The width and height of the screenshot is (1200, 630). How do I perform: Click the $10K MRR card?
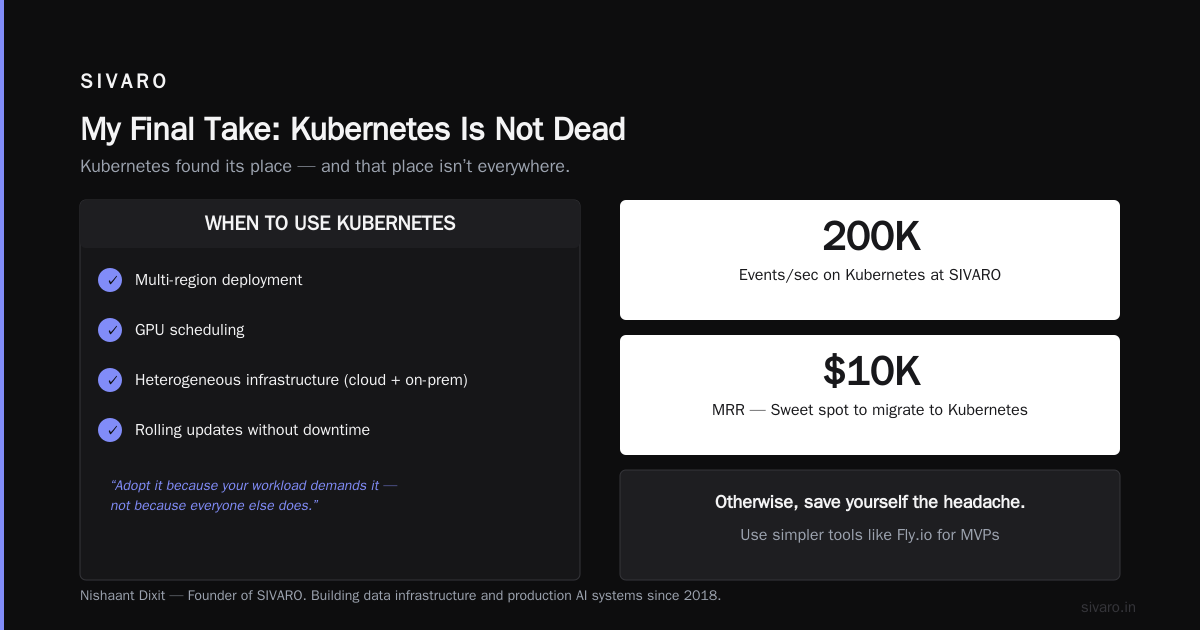tap(870, 395)
